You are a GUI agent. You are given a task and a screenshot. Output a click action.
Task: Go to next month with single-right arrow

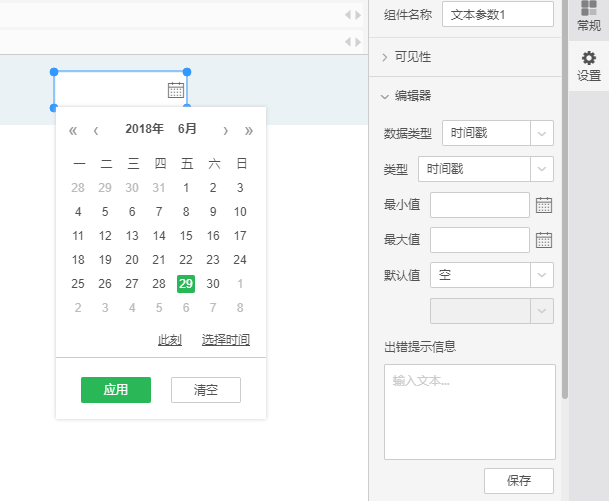coord(225,130)
